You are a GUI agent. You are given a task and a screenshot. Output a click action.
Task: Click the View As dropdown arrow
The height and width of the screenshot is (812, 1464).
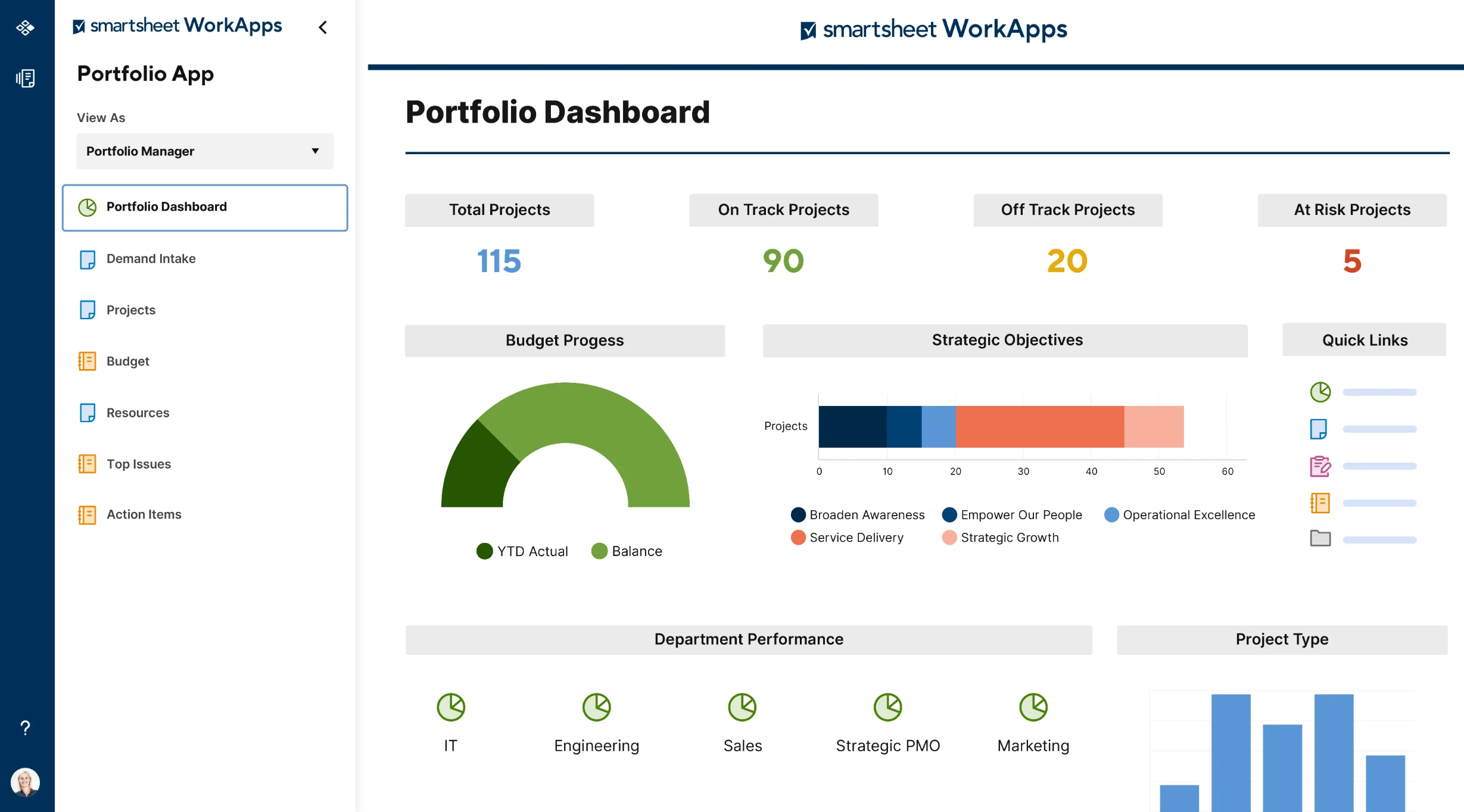[x=315, y=151]
